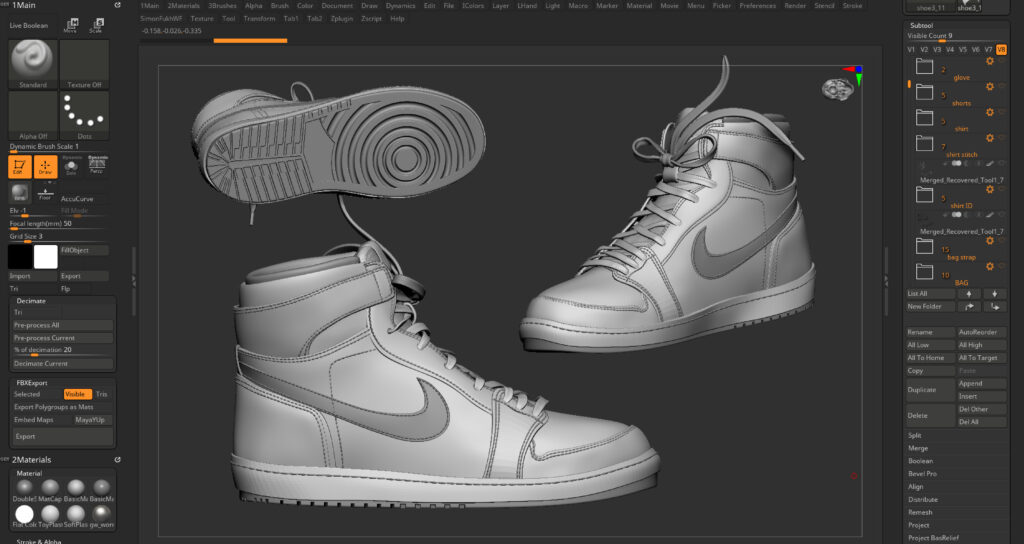Click the camera head orientation icon
Viewport: 1024px width, 544px height.
coord(837,88)
